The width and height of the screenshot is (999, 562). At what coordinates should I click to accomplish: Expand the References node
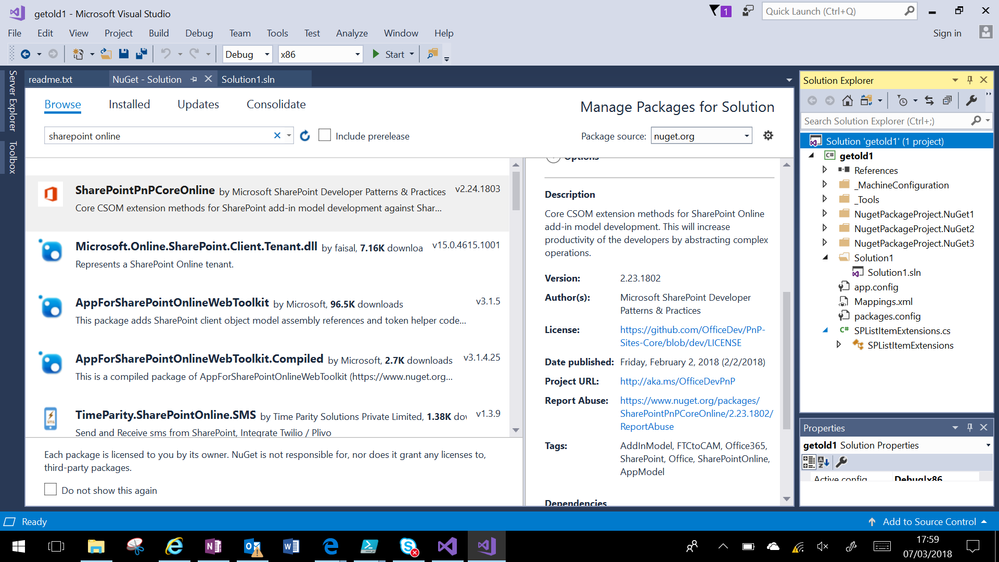pyautogui.click(x=825, y=170)
